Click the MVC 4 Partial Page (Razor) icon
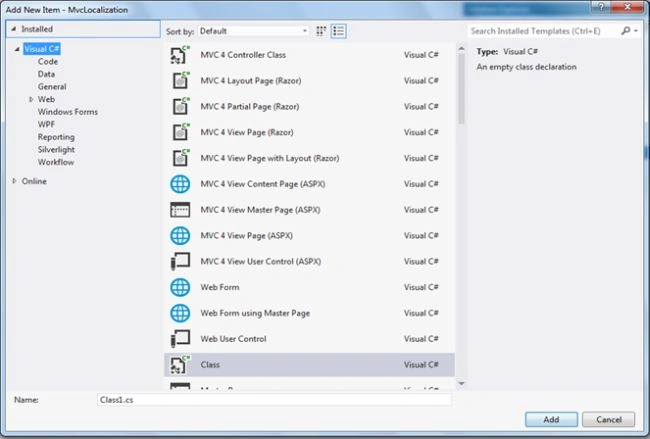This screenshot has width=650, height=439. click(180, 107)
